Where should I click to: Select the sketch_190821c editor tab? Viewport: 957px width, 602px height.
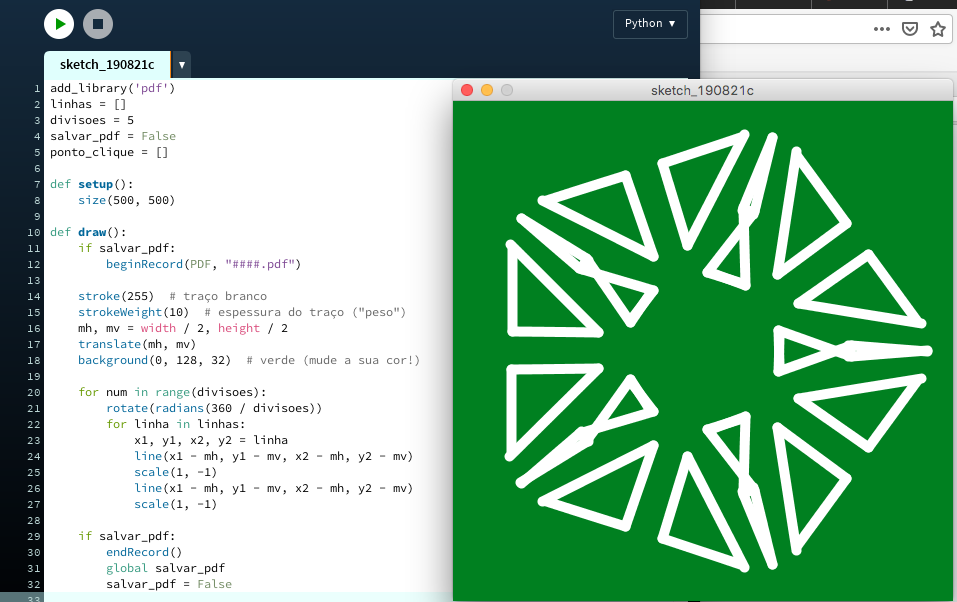click(107, 65)
